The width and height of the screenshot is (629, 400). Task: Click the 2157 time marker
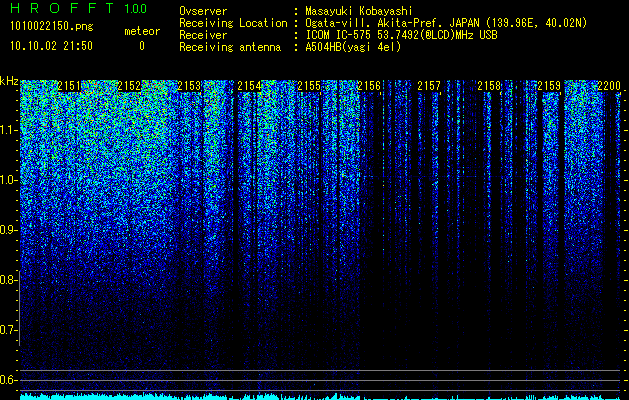429,86
